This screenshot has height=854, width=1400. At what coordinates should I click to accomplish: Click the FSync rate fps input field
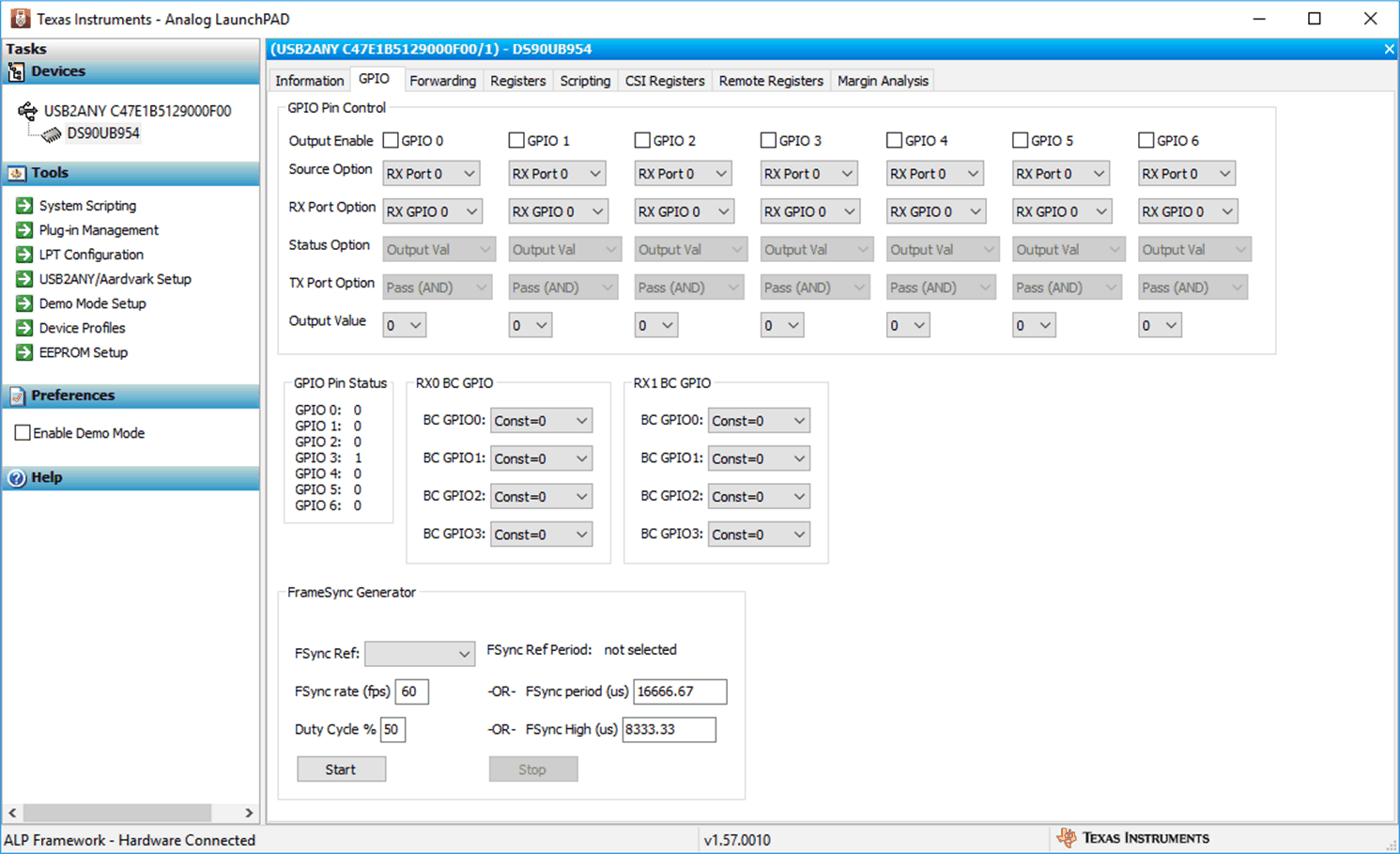tap(412, 691)
